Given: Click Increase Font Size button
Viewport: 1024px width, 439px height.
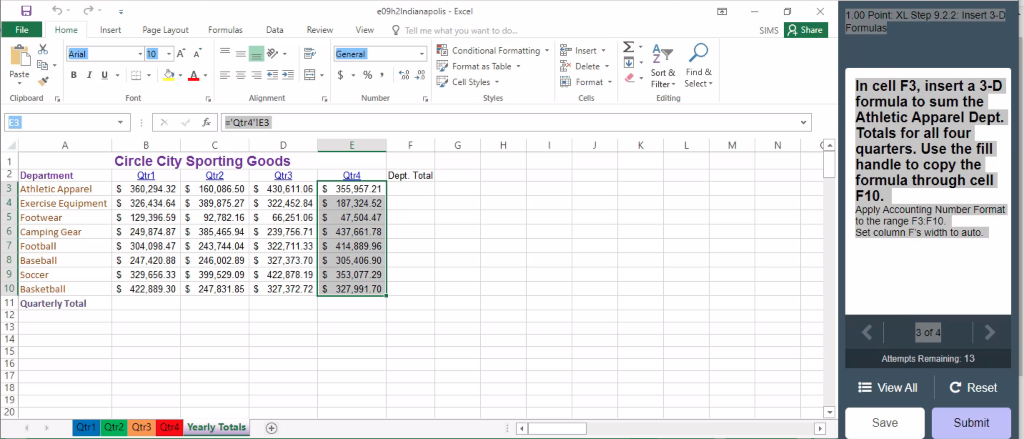Looking at the screenshot, I should point(181,54).
